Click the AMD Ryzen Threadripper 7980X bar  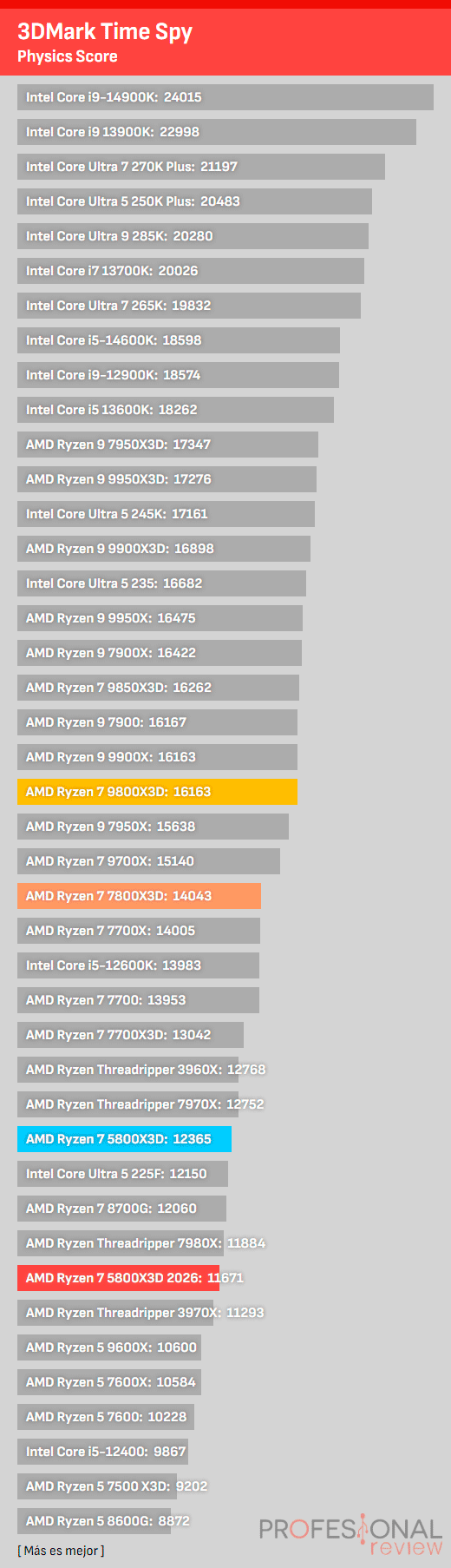(121, 1243)
